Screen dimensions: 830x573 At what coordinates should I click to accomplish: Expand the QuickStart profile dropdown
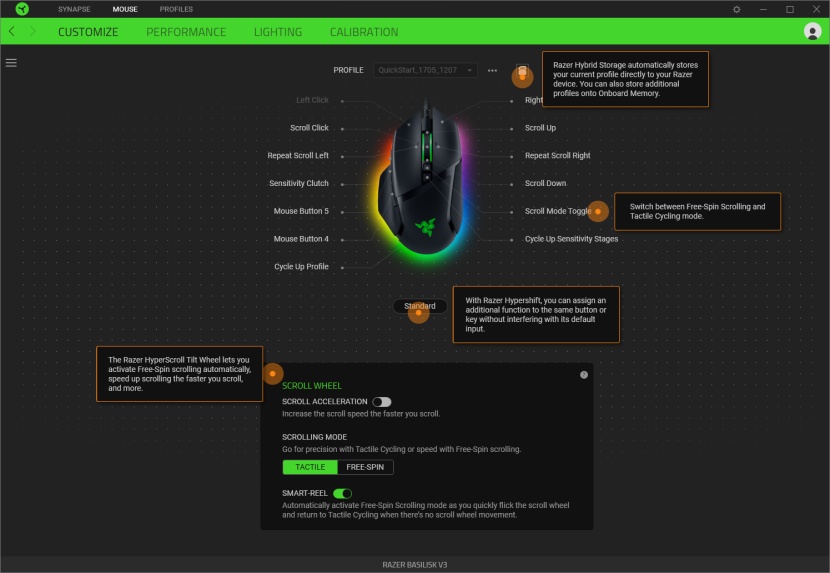pos(425,70)
